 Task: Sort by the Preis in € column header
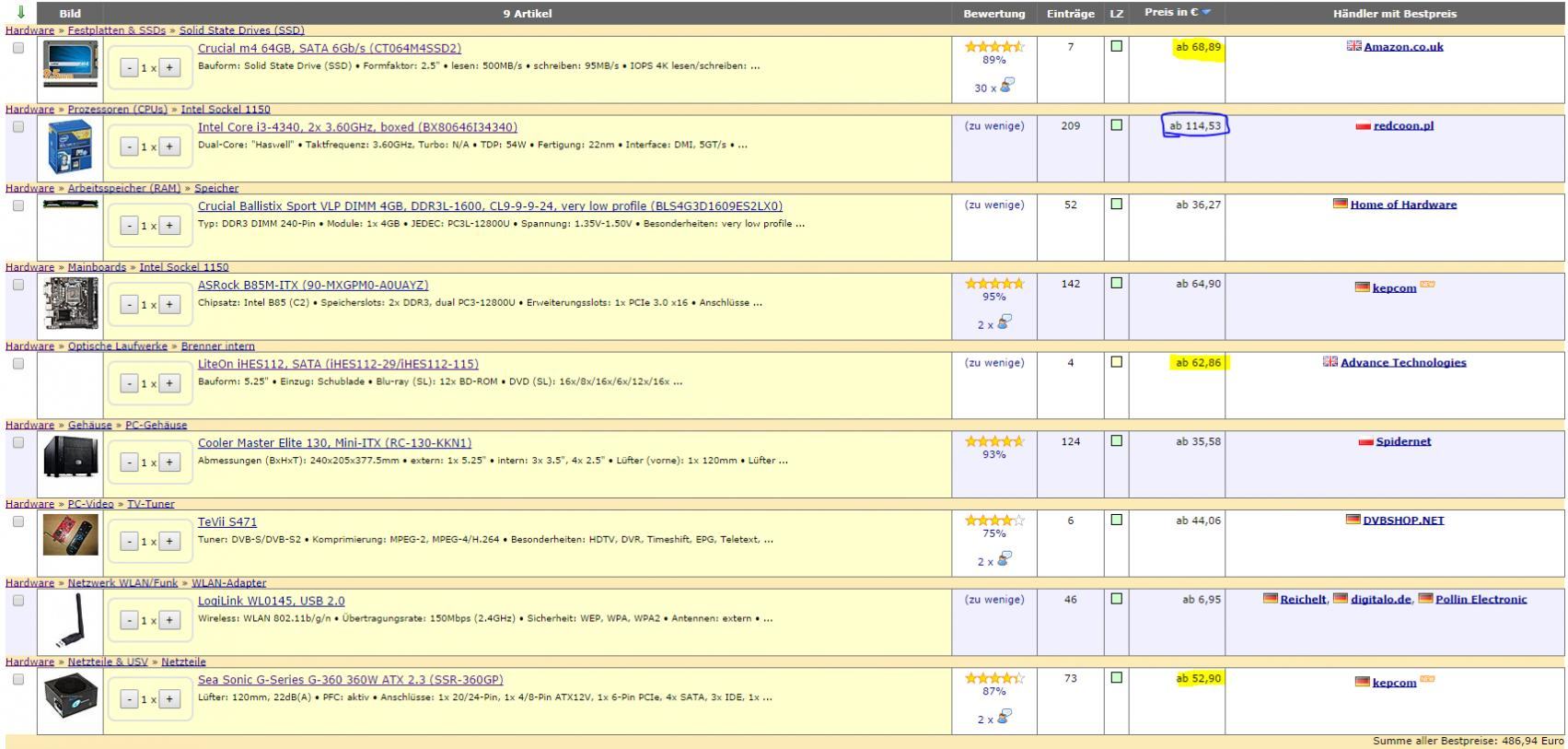pyautogui.click(x=1178, y=13)
